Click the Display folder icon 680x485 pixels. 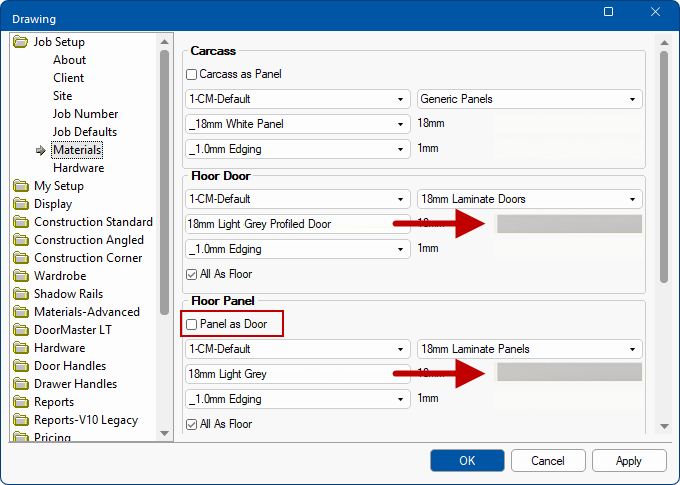(21, 204)
